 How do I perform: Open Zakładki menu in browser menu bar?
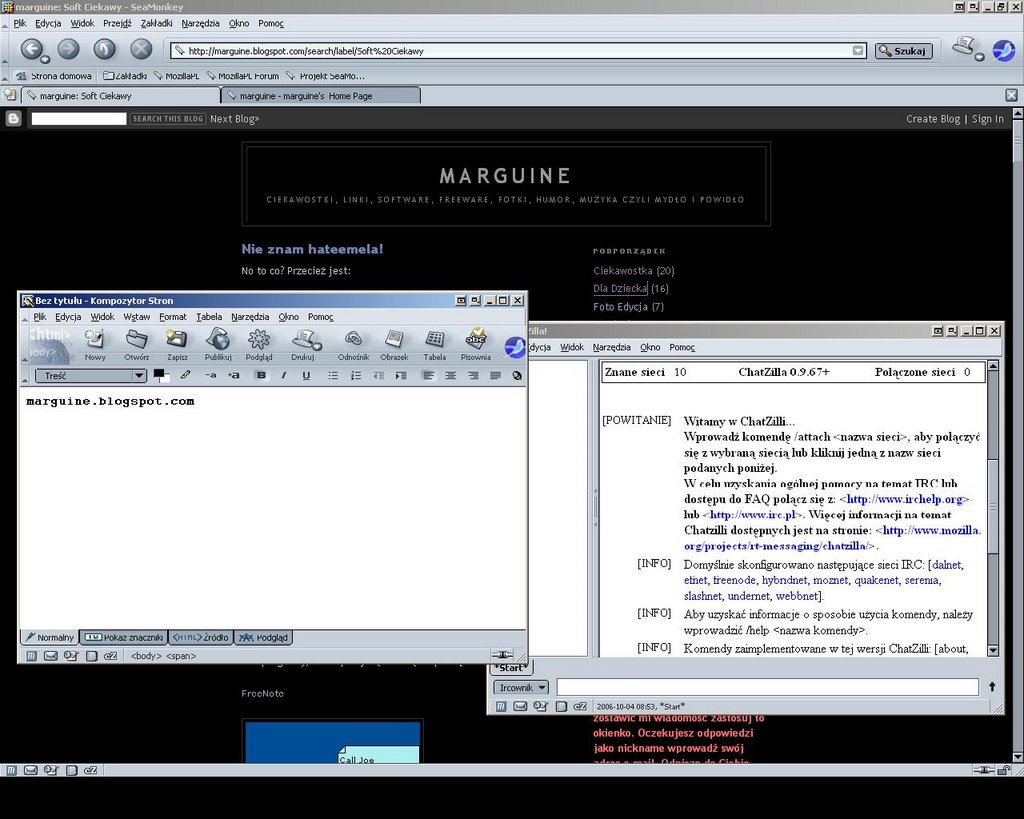pos(156,23)
